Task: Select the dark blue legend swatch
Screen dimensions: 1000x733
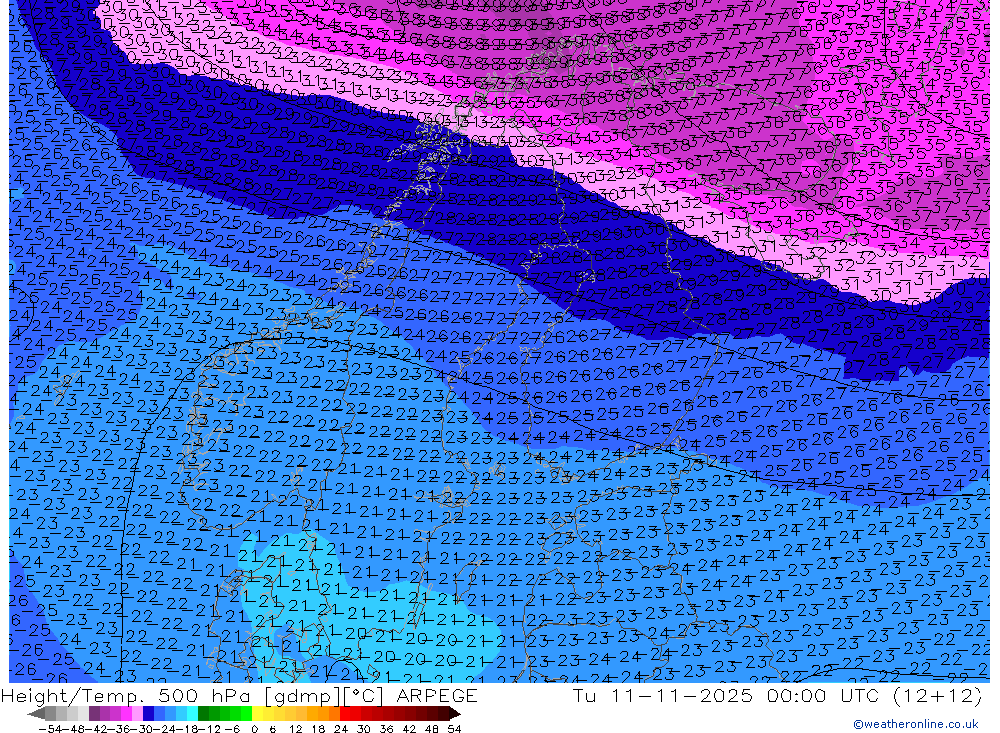Action: click(148, 714)
